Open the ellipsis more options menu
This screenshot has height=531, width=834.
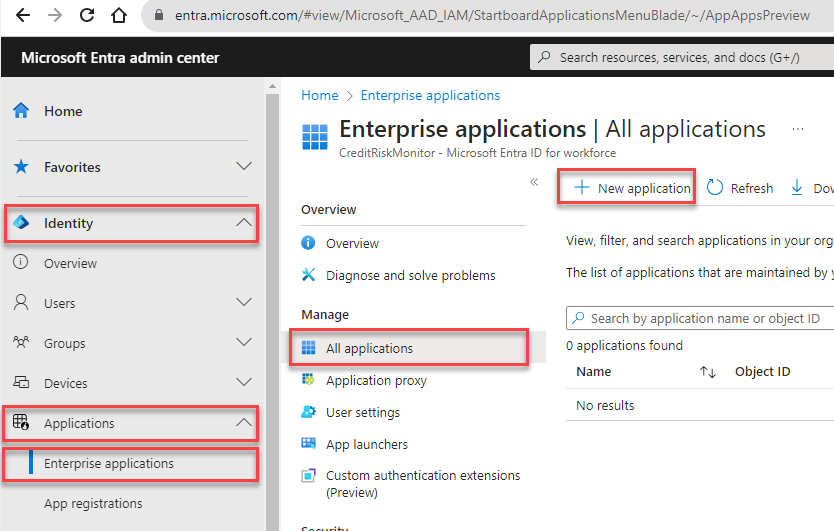[797, 129]
